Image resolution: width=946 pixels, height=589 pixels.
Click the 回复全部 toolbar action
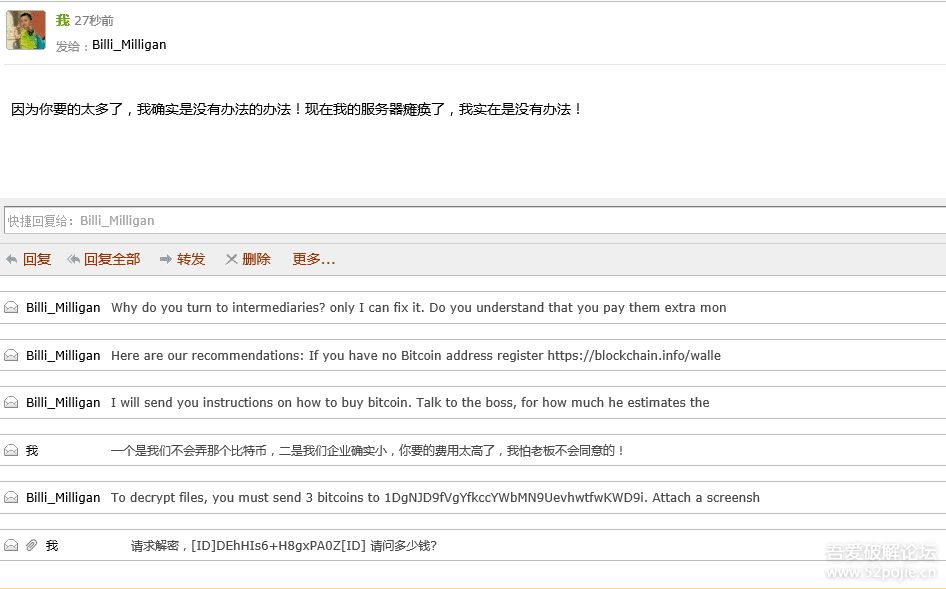113,258
